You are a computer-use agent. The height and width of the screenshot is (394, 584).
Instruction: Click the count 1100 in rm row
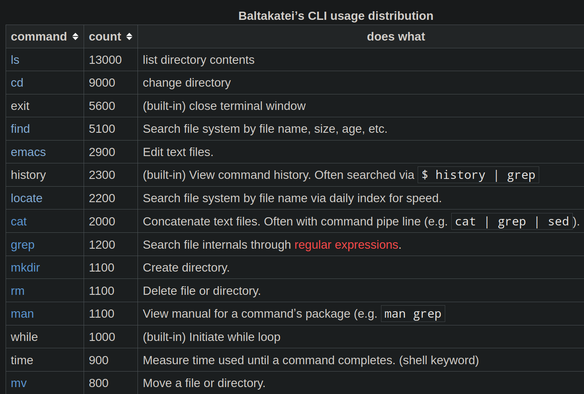102,291
